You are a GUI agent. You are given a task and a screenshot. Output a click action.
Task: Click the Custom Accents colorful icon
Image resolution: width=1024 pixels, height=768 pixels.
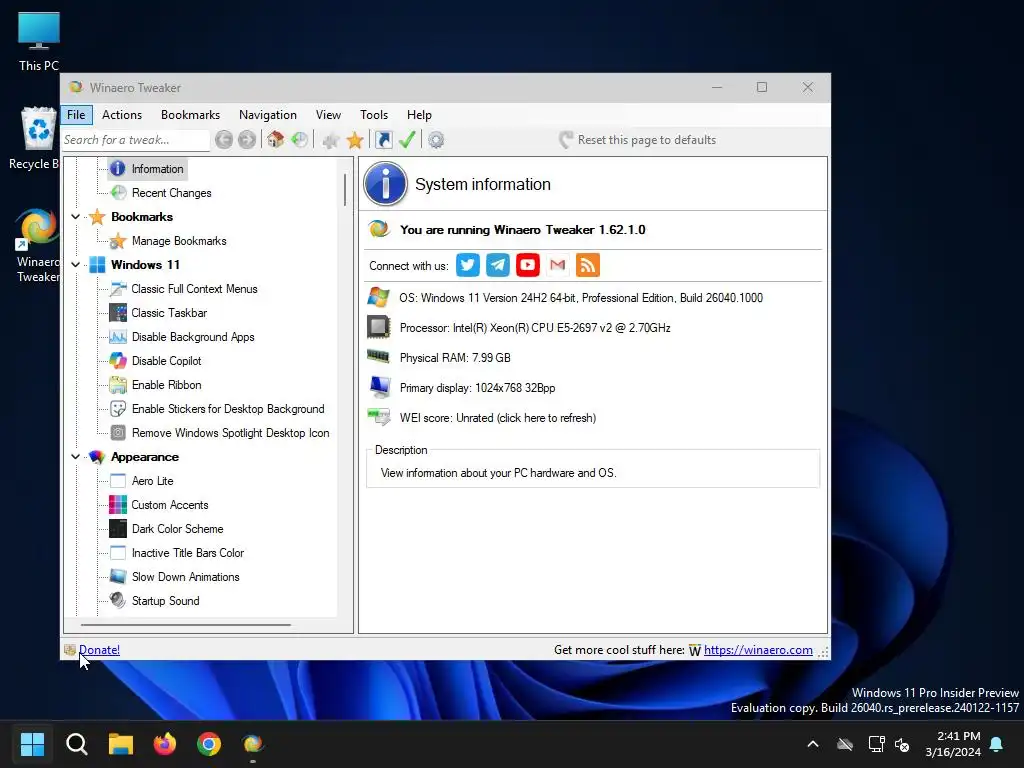point(118,505)
